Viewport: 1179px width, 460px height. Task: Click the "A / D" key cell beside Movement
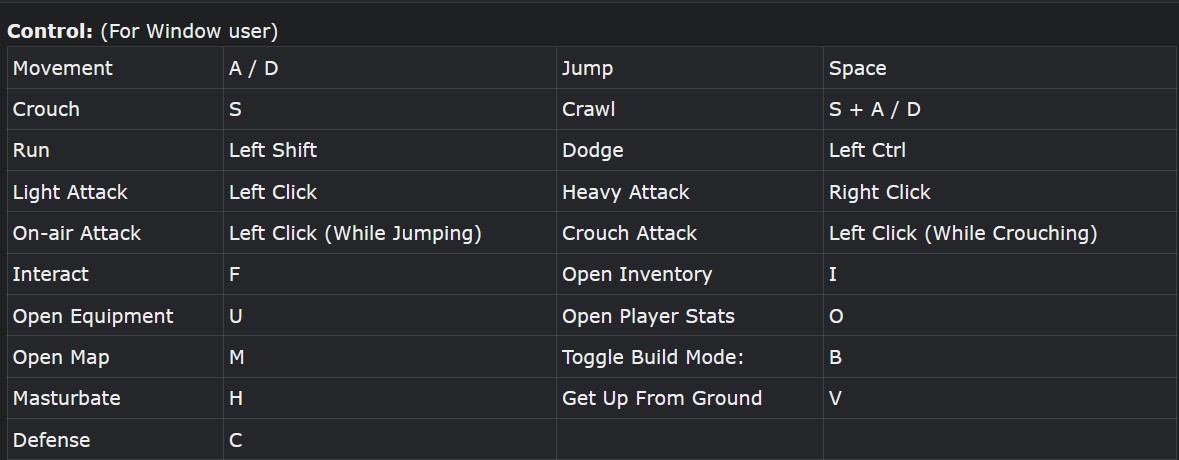click(253, 68)
